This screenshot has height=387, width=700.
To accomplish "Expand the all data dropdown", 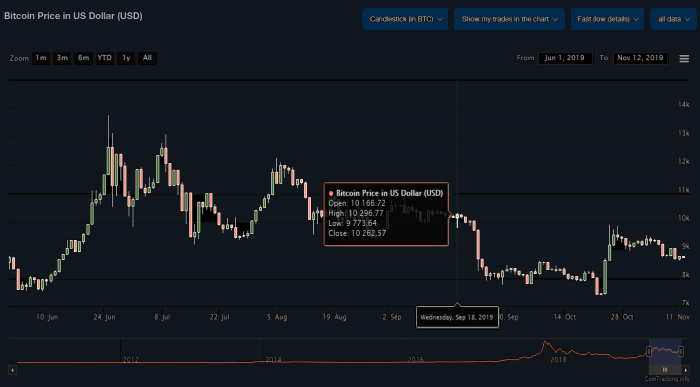I will pyautogui.click(x=673, y=19).
